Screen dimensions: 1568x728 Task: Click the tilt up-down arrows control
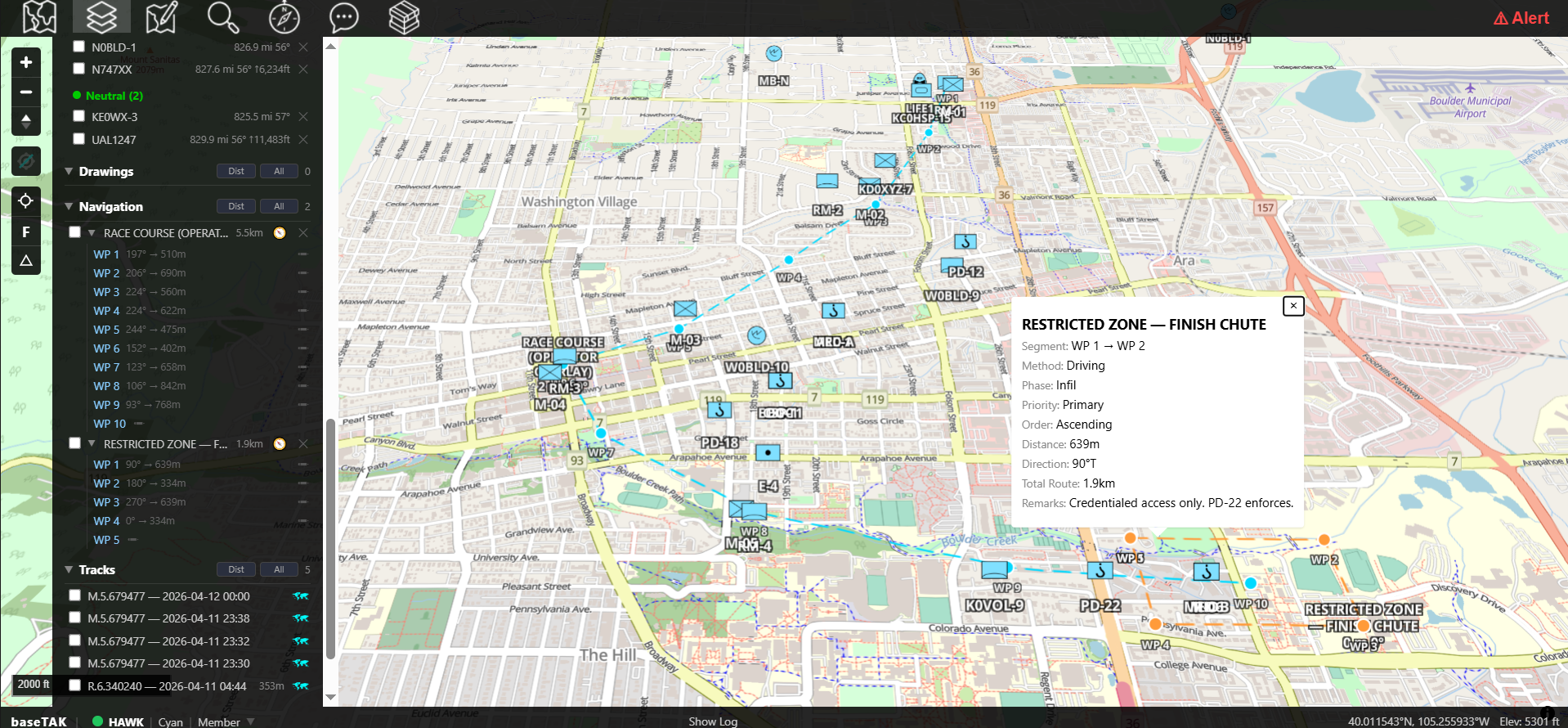(26, 121)
